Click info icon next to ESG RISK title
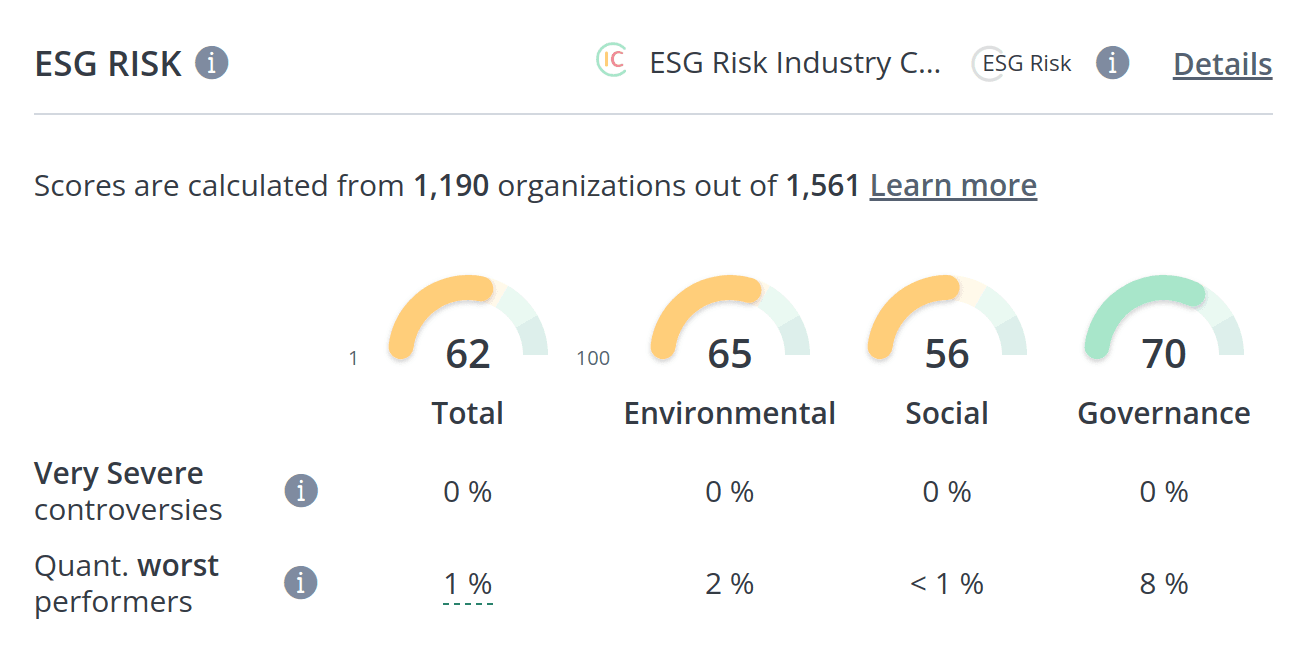The image size is (1306, 665). point(212,63)
